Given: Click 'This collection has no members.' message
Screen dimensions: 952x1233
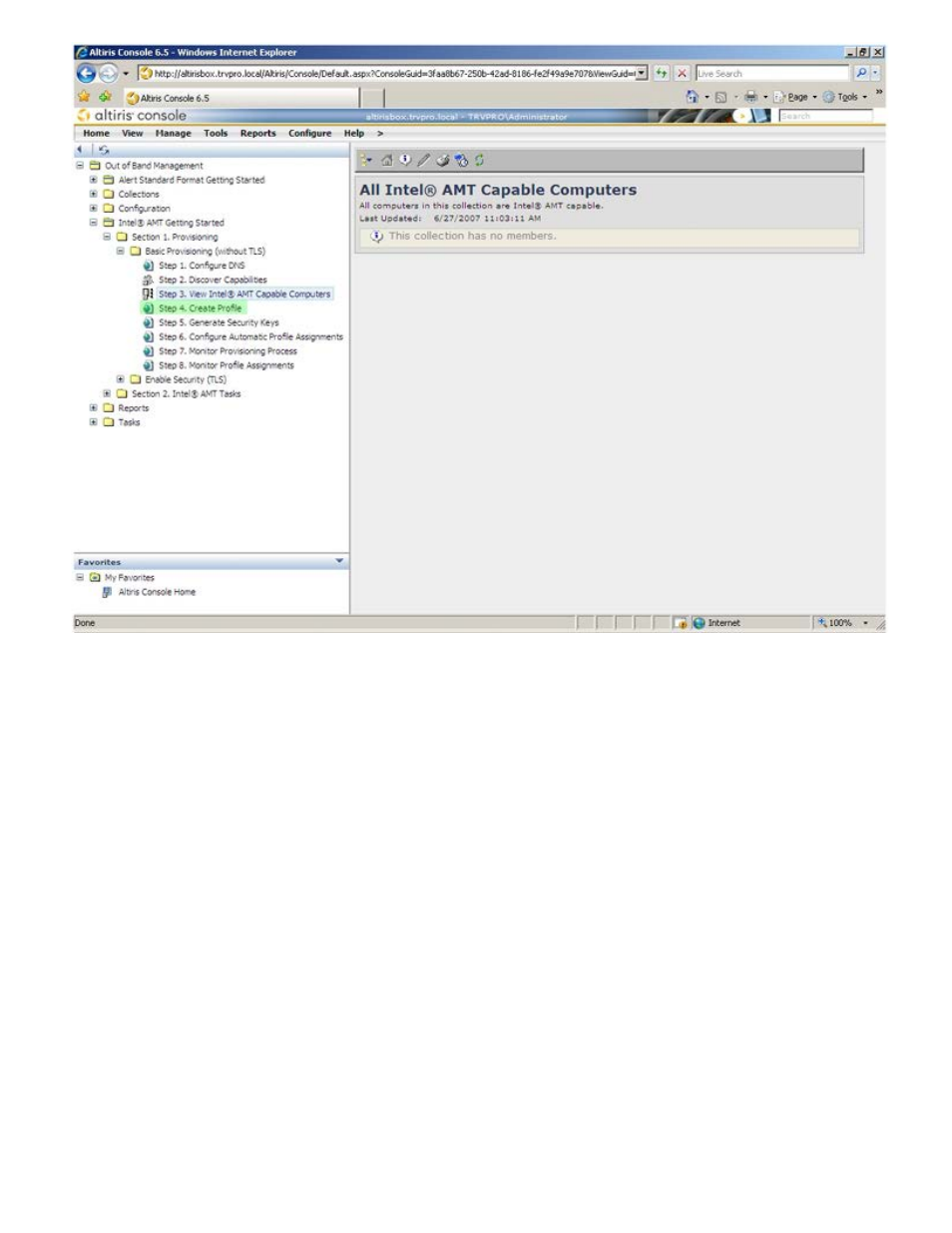Looking at the screenshot, I should (472, 236).
